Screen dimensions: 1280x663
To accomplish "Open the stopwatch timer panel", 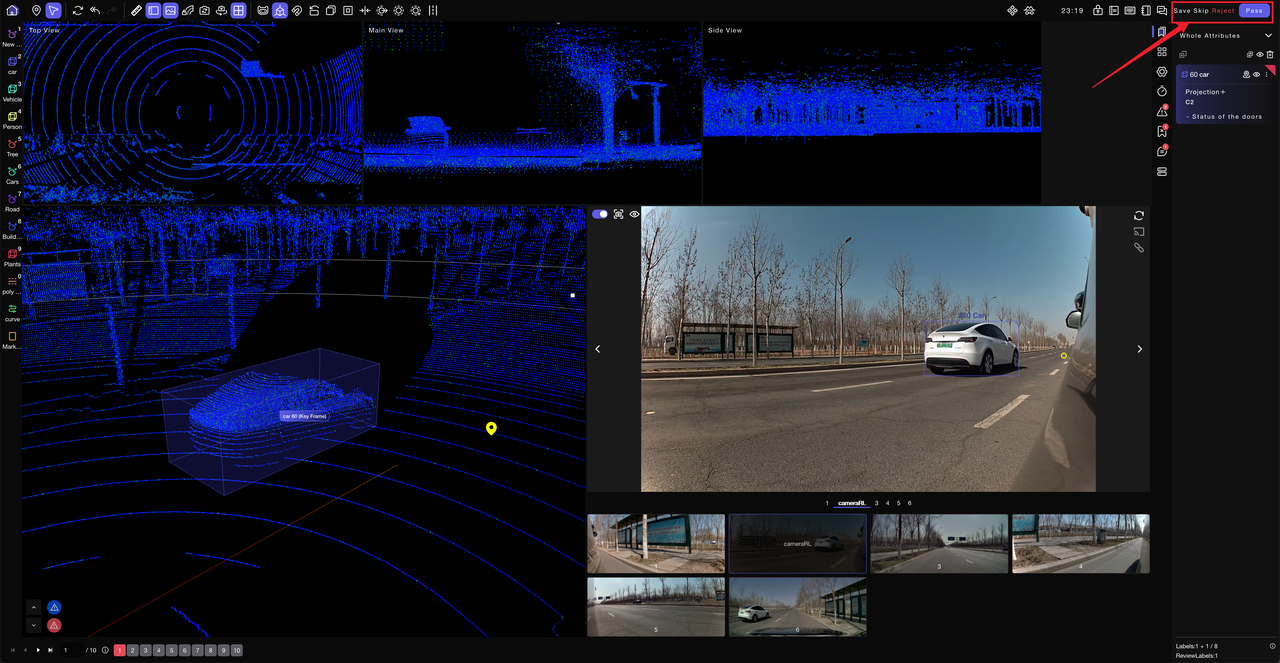I will coord(1161,92).
